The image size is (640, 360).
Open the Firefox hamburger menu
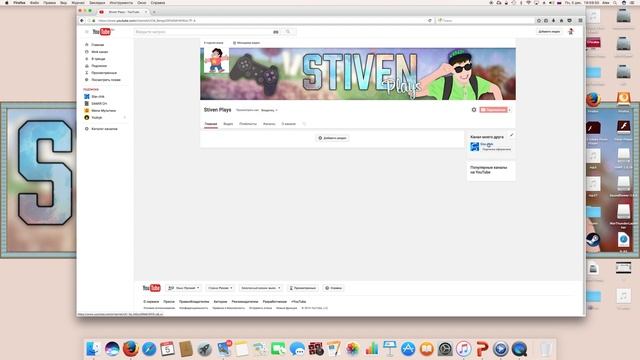click(580, 20)
